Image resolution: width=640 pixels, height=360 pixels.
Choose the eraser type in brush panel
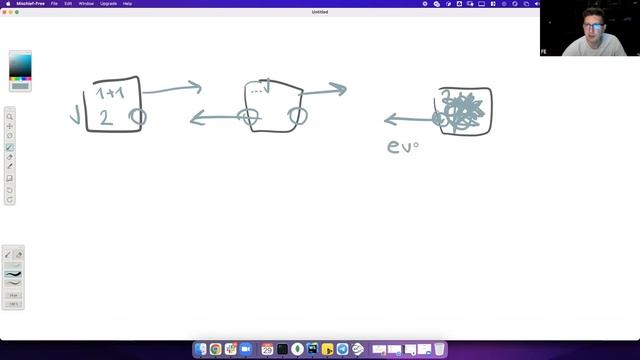[19, 255]
